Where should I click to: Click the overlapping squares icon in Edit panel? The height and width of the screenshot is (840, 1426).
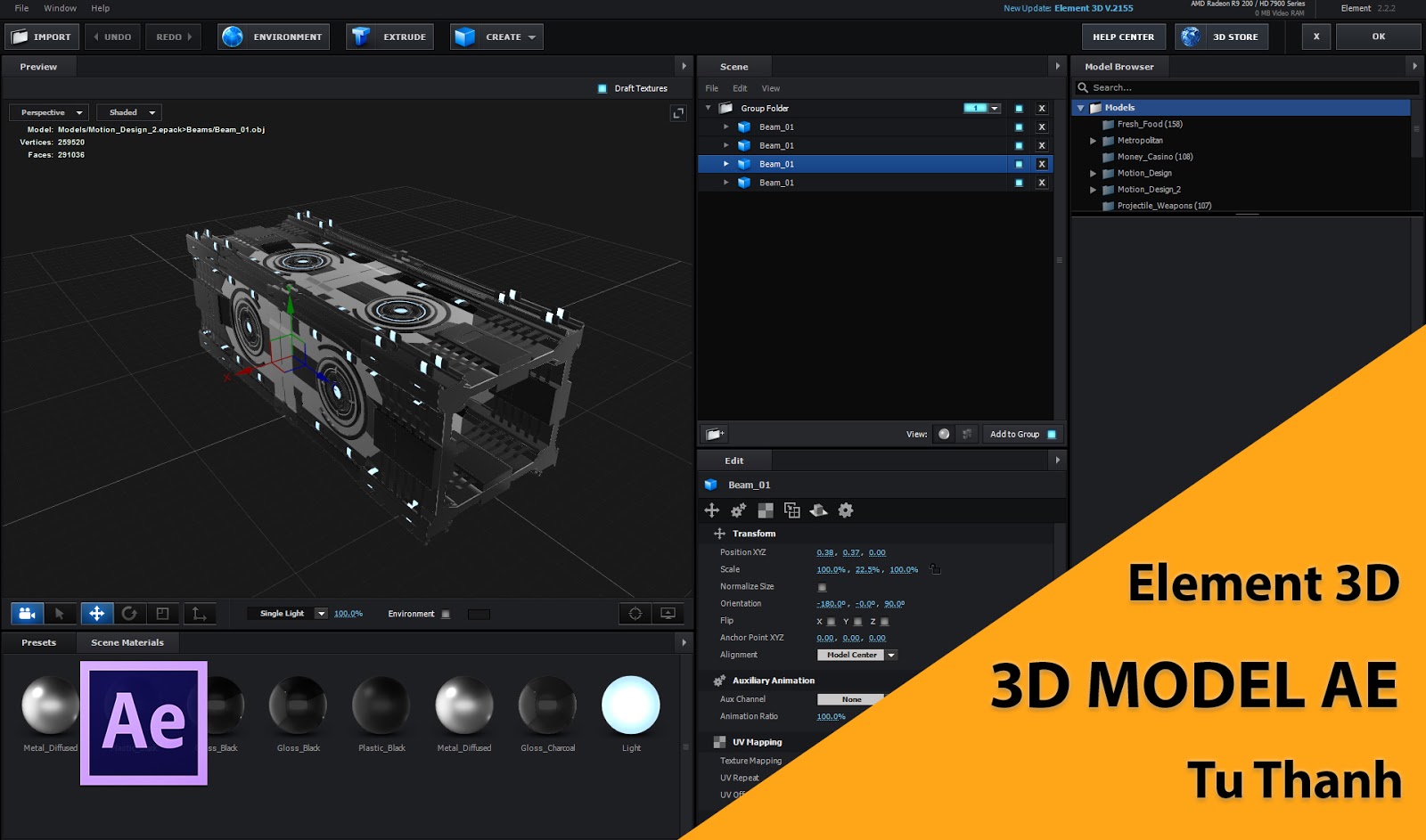pyautogui.click(x=791, y=510)
